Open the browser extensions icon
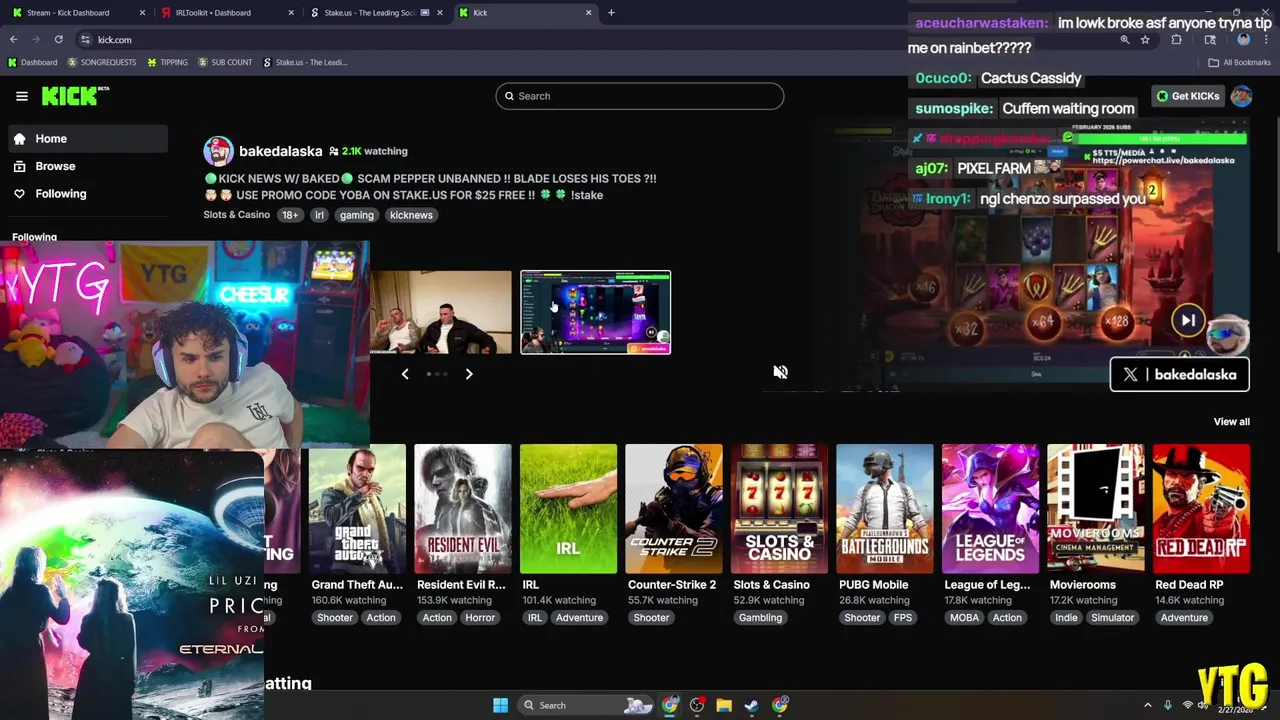 (x=1176, y=40)
